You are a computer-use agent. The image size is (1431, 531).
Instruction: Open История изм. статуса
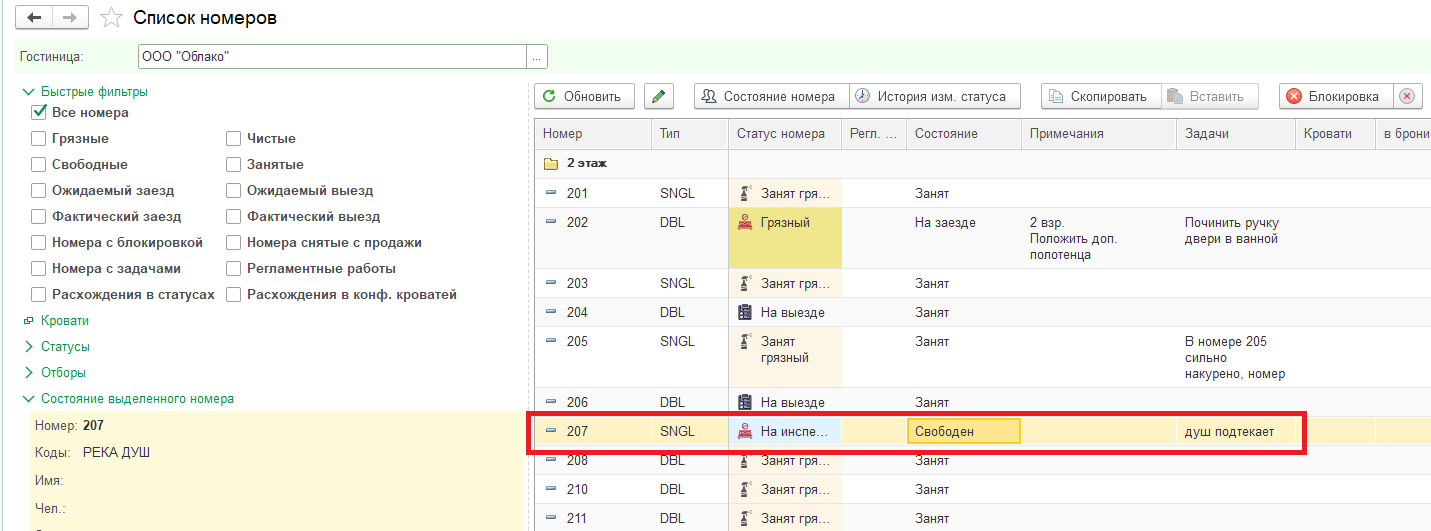click(935, 96)
